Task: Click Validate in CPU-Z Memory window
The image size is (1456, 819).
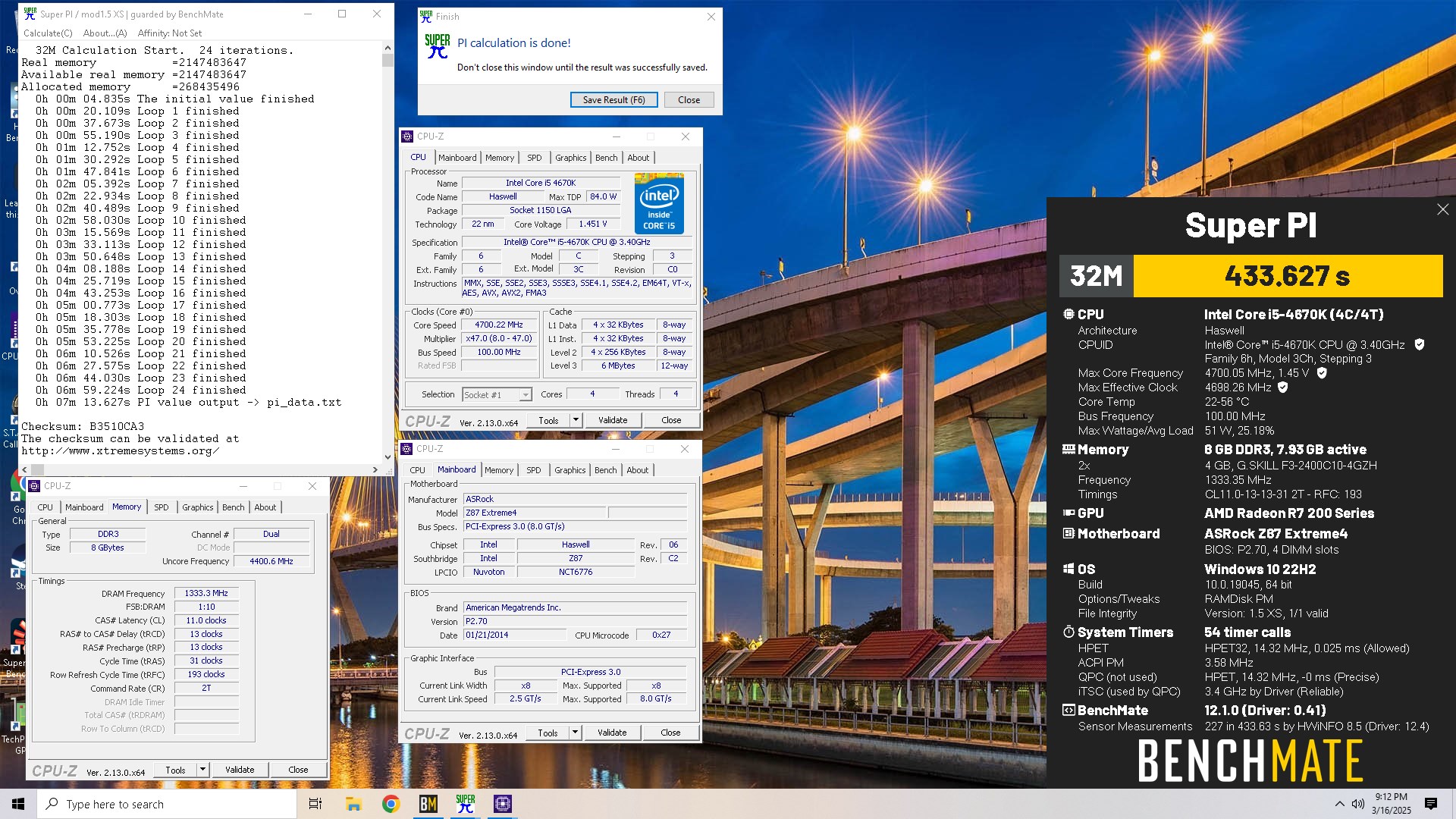Action: 240,770
